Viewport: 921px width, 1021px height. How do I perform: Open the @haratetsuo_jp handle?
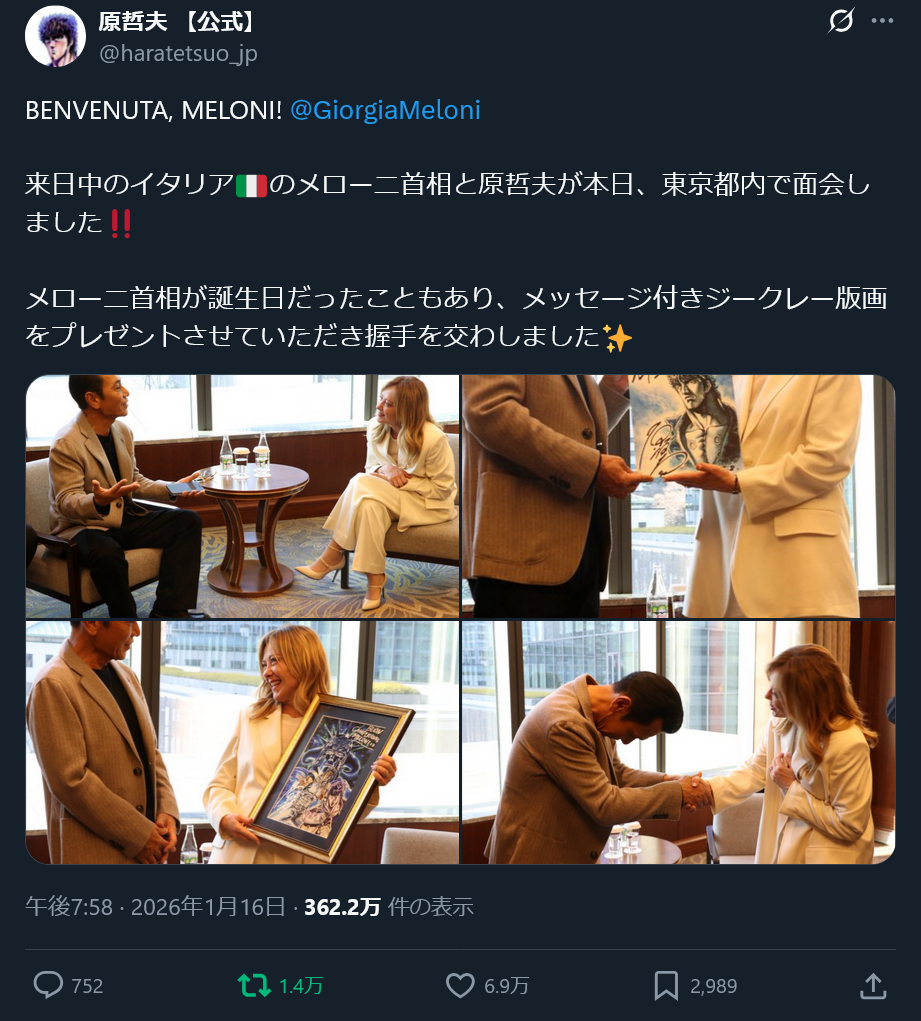click(178, 53)
